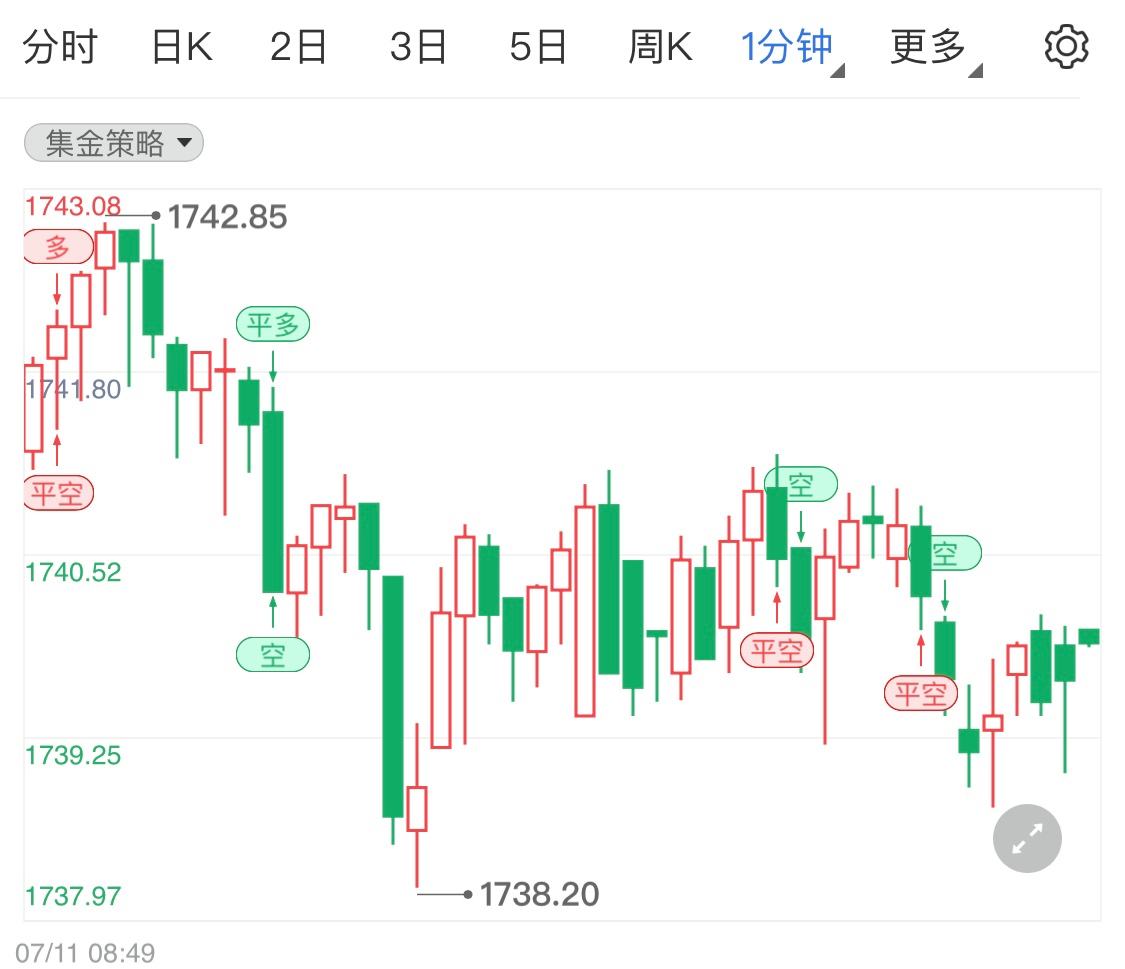Viewport: 1125px width, 969px height.
Task: Select the green 空 (short) badge below the candles
Action: pos(273,655)
